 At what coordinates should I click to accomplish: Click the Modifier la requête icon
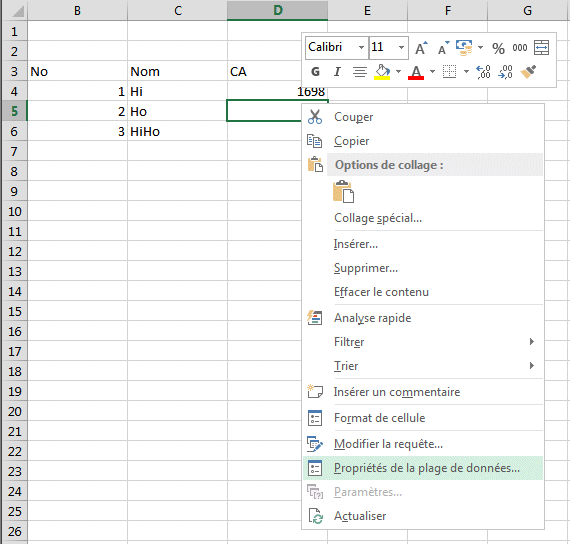pos(315,444)
